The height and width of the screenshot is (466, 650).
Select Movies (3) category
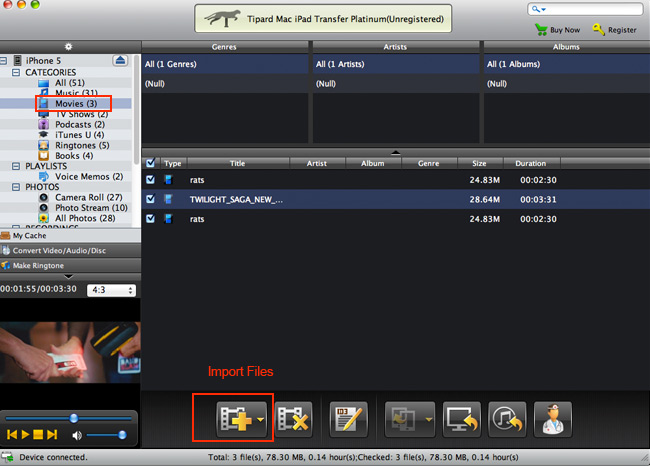click(x=76, y=104)
